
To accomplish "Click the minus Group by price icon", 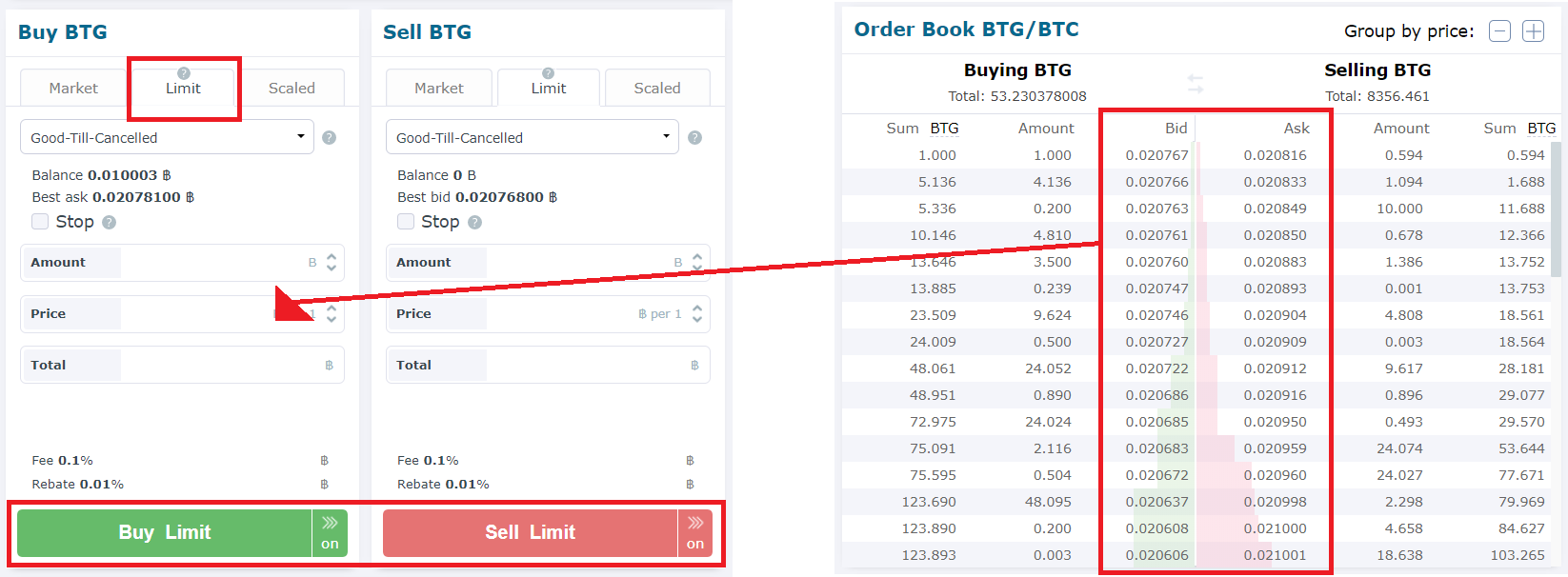I will coord(1499,31).
